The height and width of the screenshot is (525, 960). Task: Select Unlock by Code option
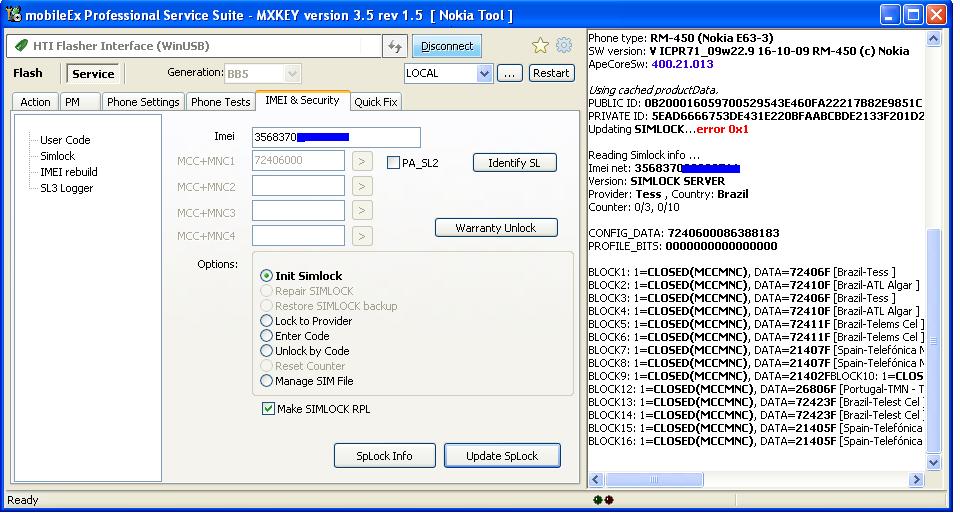266,351
